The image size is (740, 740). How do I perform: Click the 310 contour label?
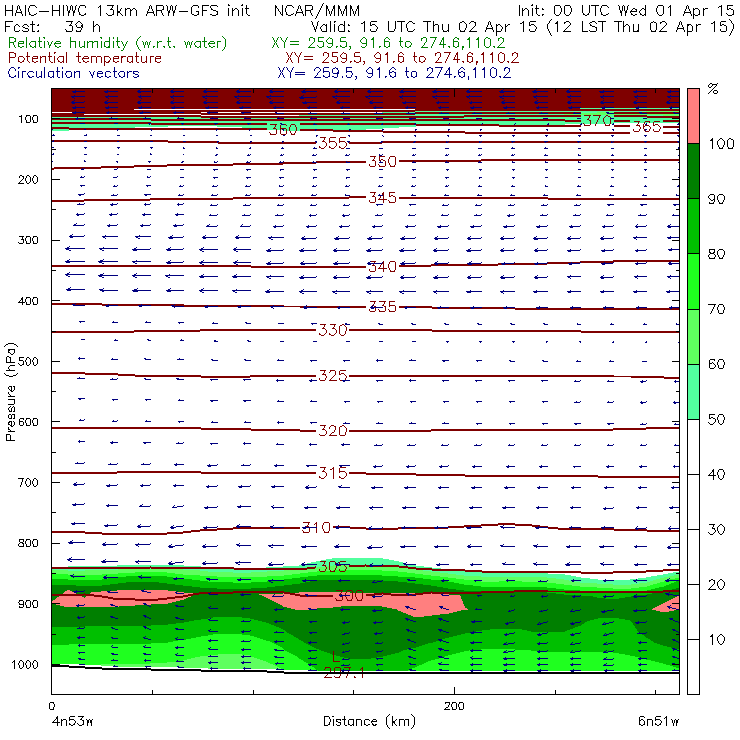pos(316,527)
